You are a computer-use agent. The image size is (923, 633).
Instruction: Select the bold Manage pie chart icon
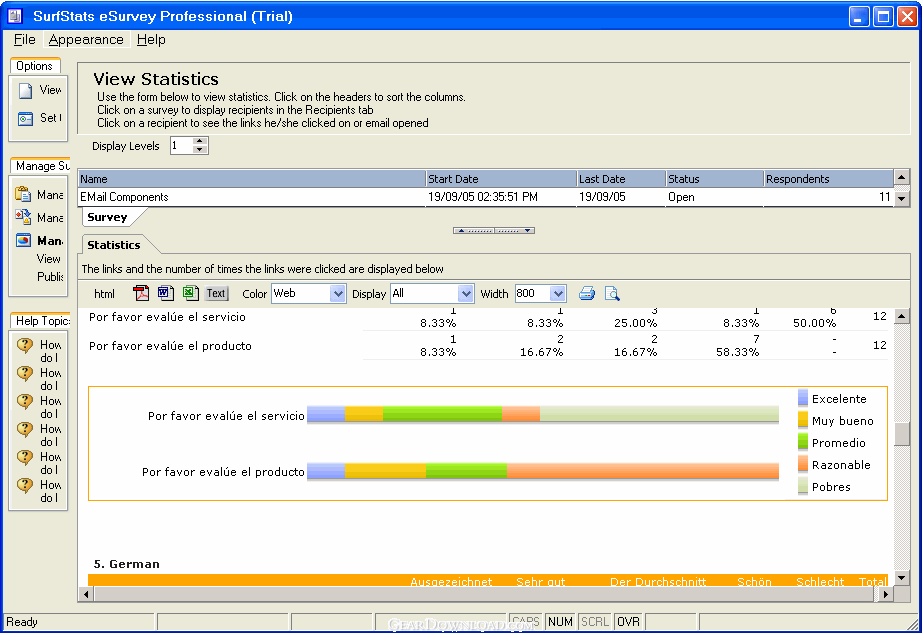tap(24, 240)
